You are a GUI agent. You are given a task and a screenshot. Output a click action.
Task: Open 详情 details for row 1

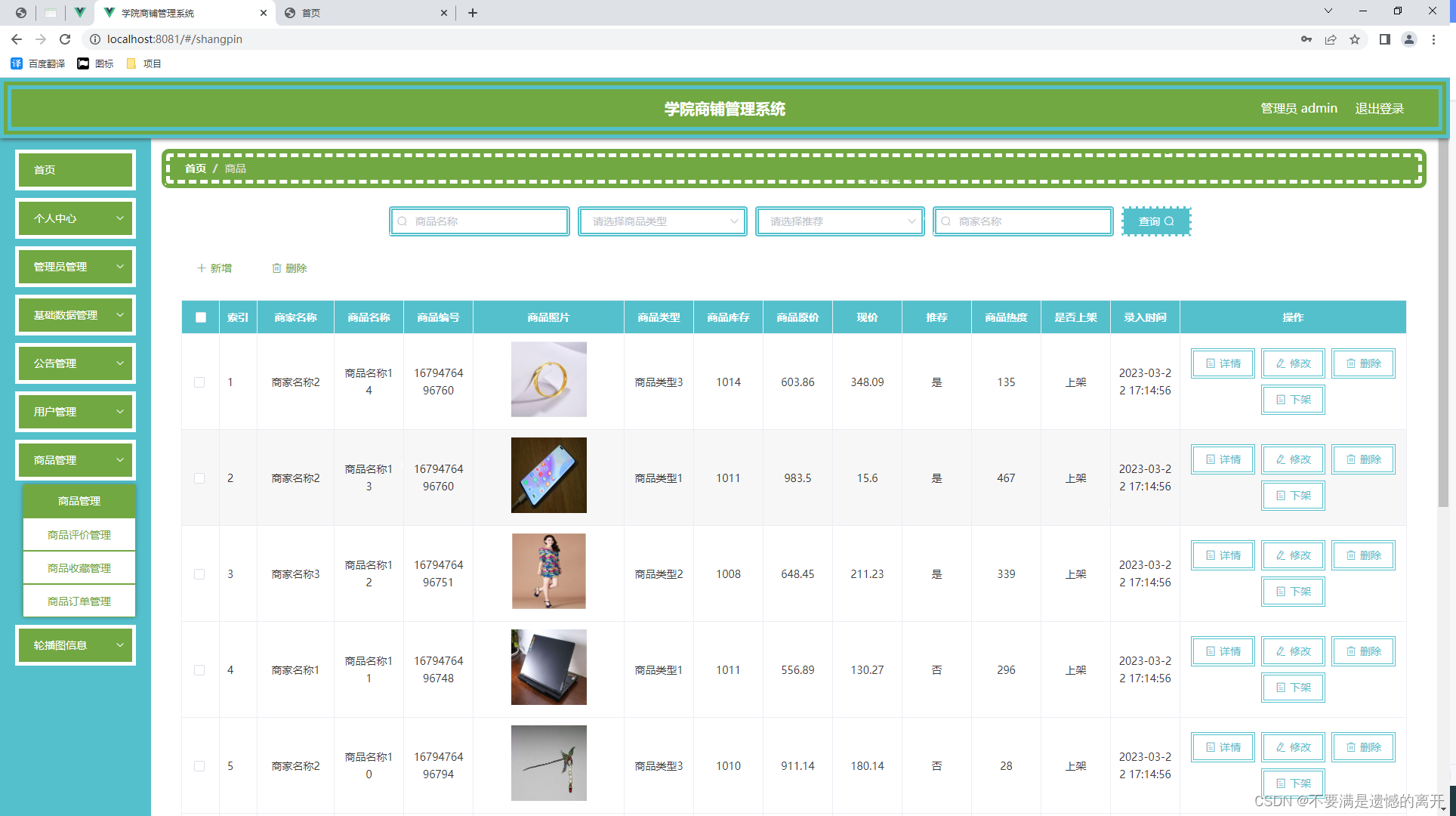[x=1223, y=363]
